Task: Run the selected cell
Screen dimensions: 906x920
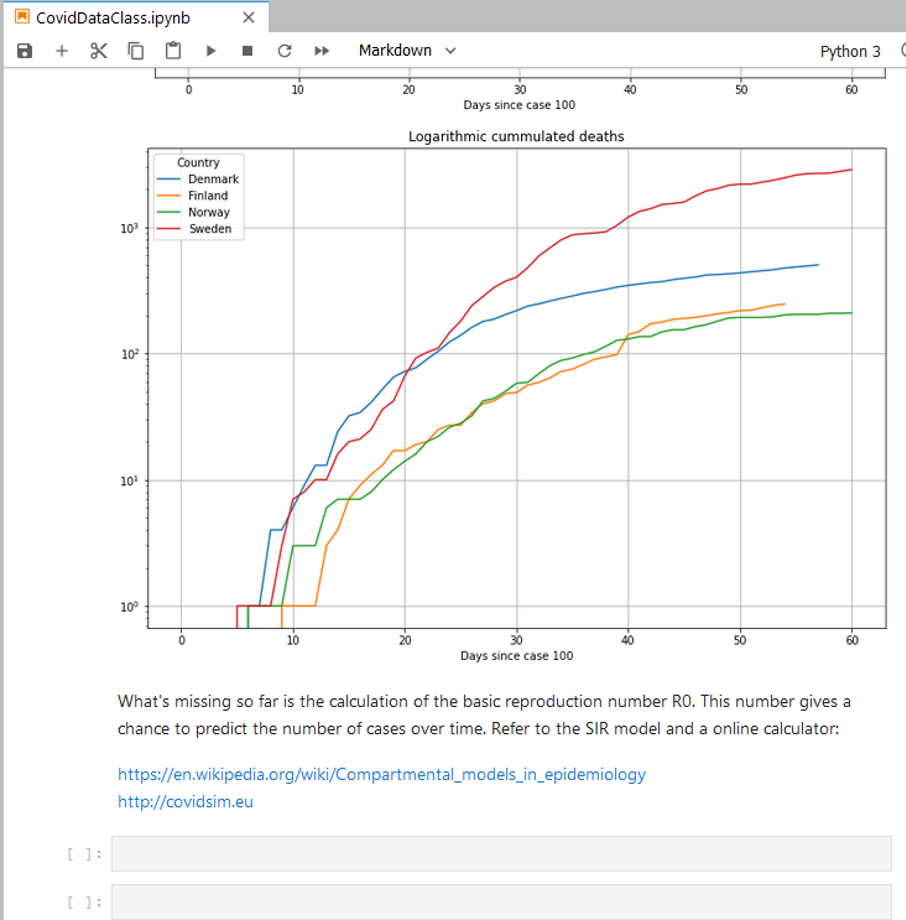Action: tap(211, 51)
